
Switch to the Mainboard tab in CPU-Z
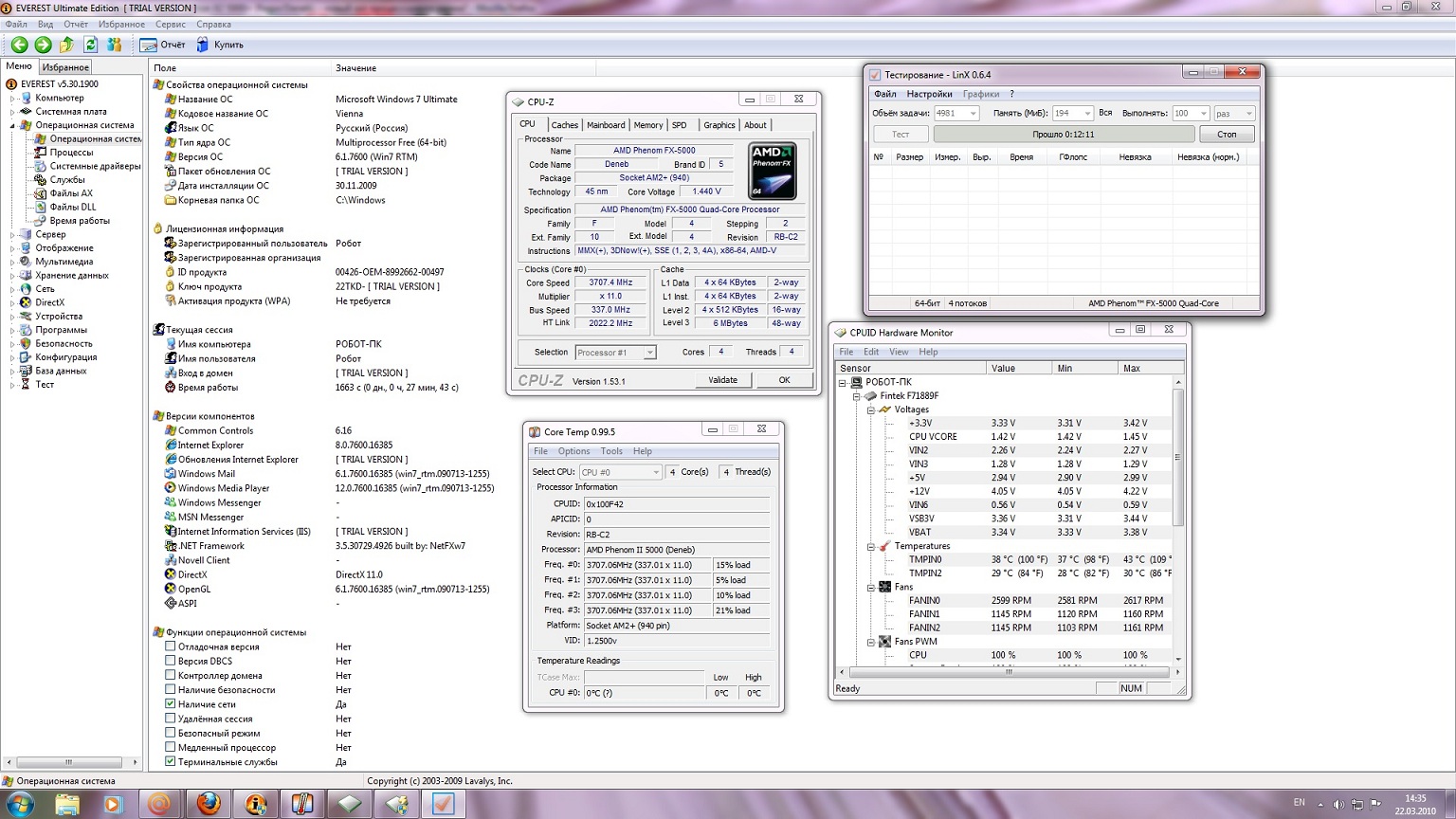tap(606, 125)
